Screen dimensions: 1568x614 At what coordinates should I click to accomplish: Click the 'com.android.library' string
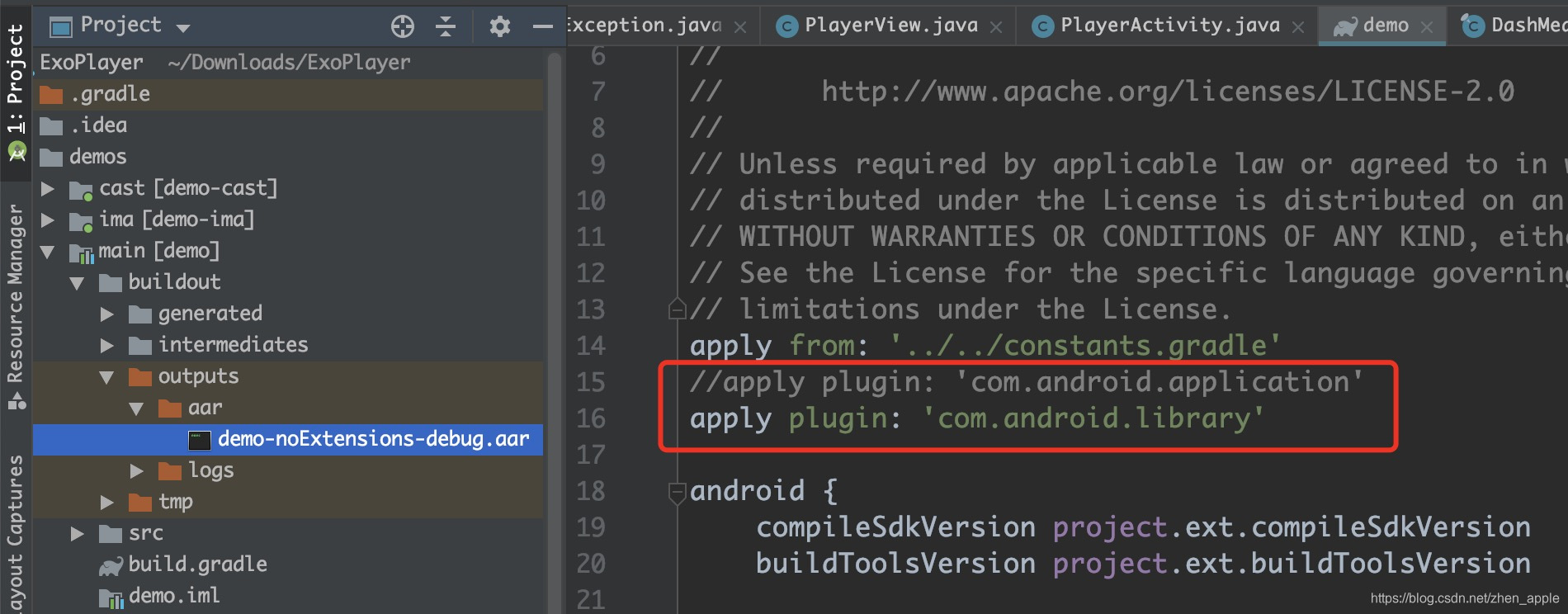point(1093,418)
